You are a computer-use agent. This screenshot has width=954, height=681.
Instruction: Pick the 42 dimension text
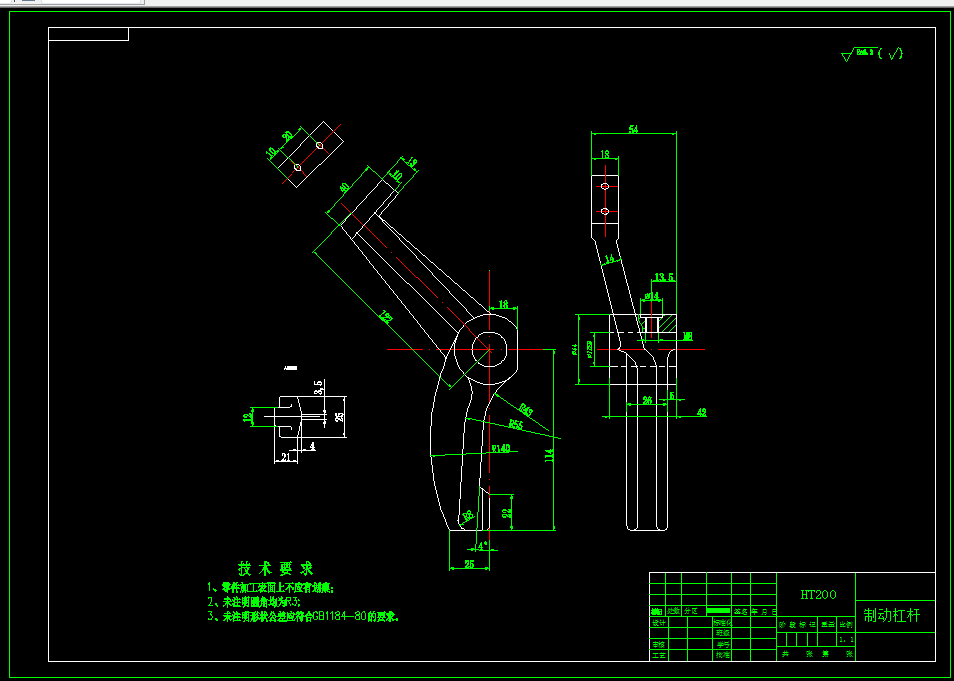pyautogui.click(x=702, y=413)
